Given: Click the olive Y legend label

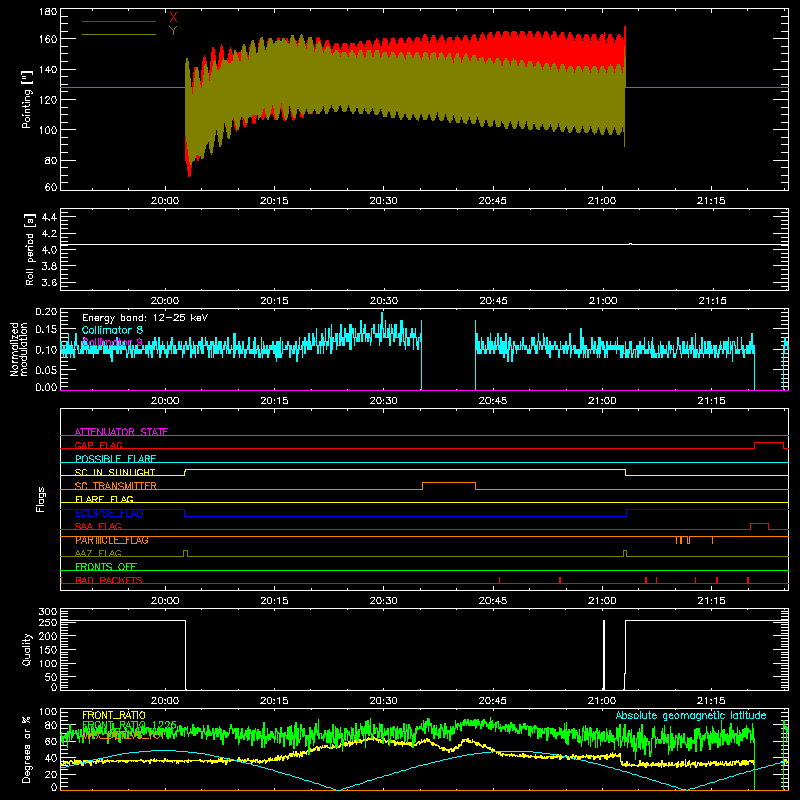Looking at the screenshot, I should [173, 31].
